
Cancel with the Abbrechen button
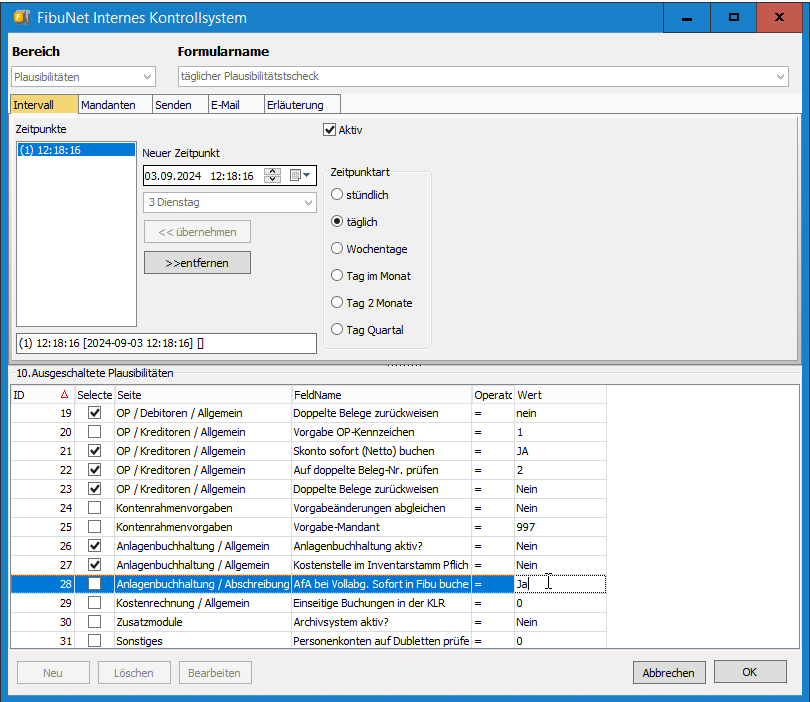coord(669,673)
